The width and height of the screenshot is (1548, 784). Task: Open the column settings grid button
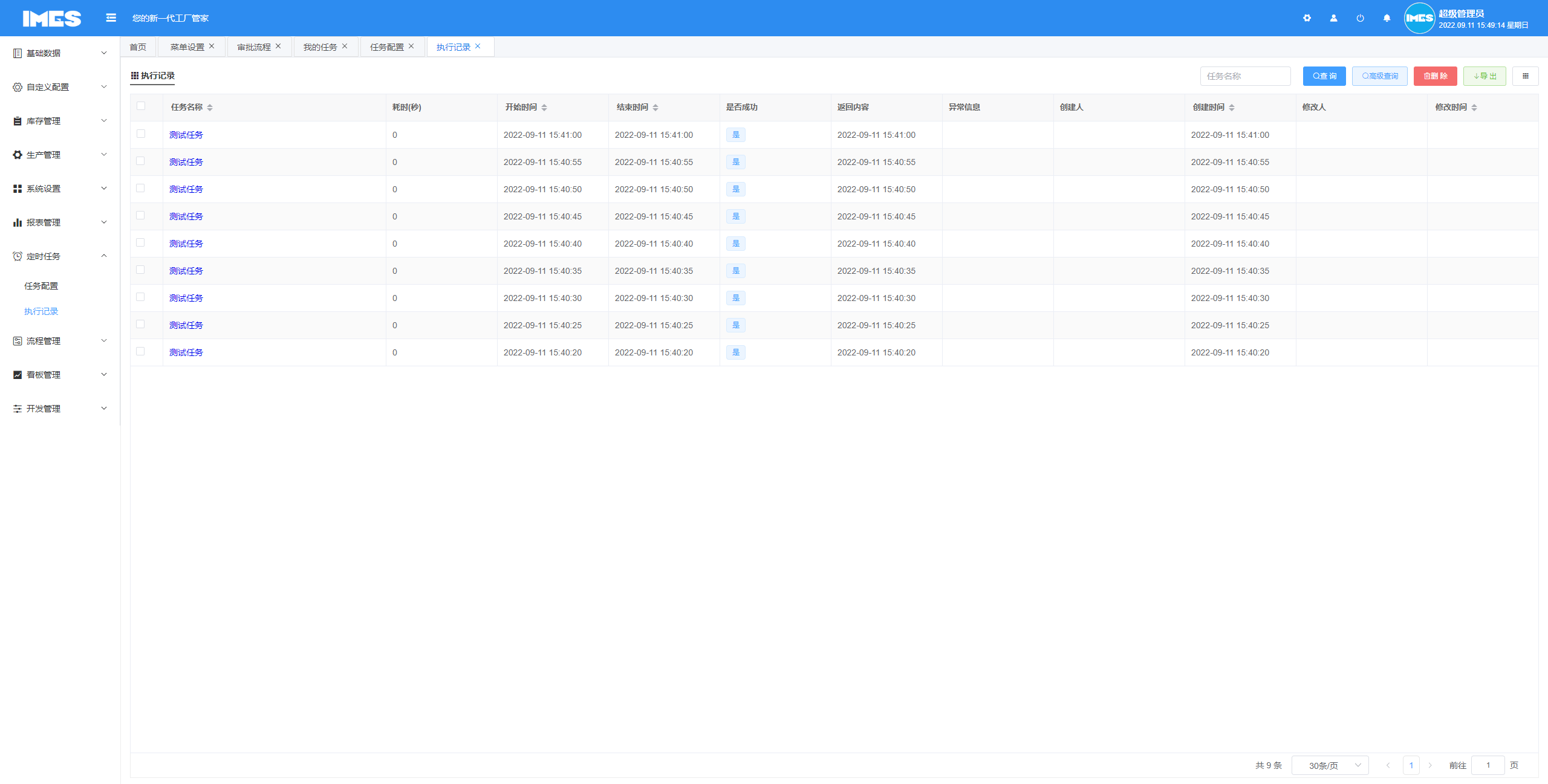tap(1525, 76)
